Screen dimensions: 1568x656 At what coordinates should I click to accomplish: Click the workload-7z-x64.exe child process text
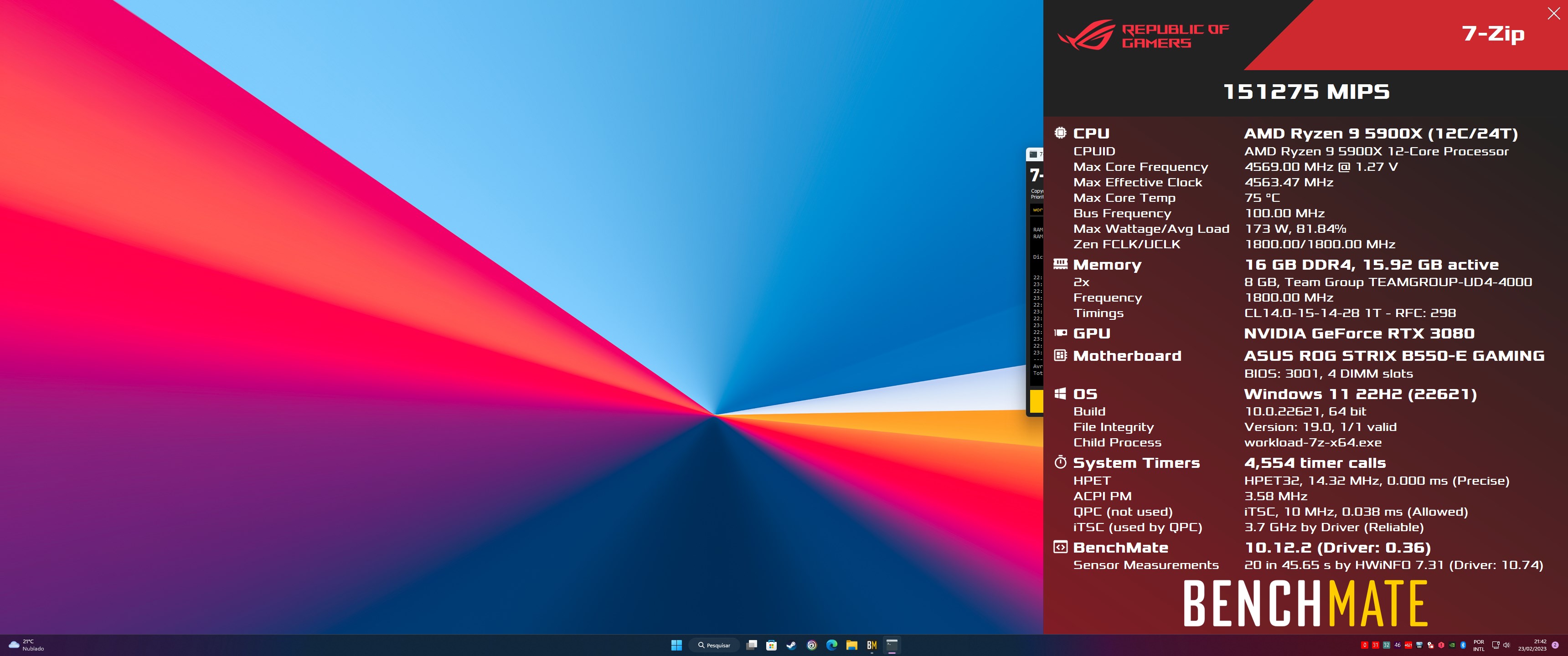pyautogui.click(x=1313, y=442)
